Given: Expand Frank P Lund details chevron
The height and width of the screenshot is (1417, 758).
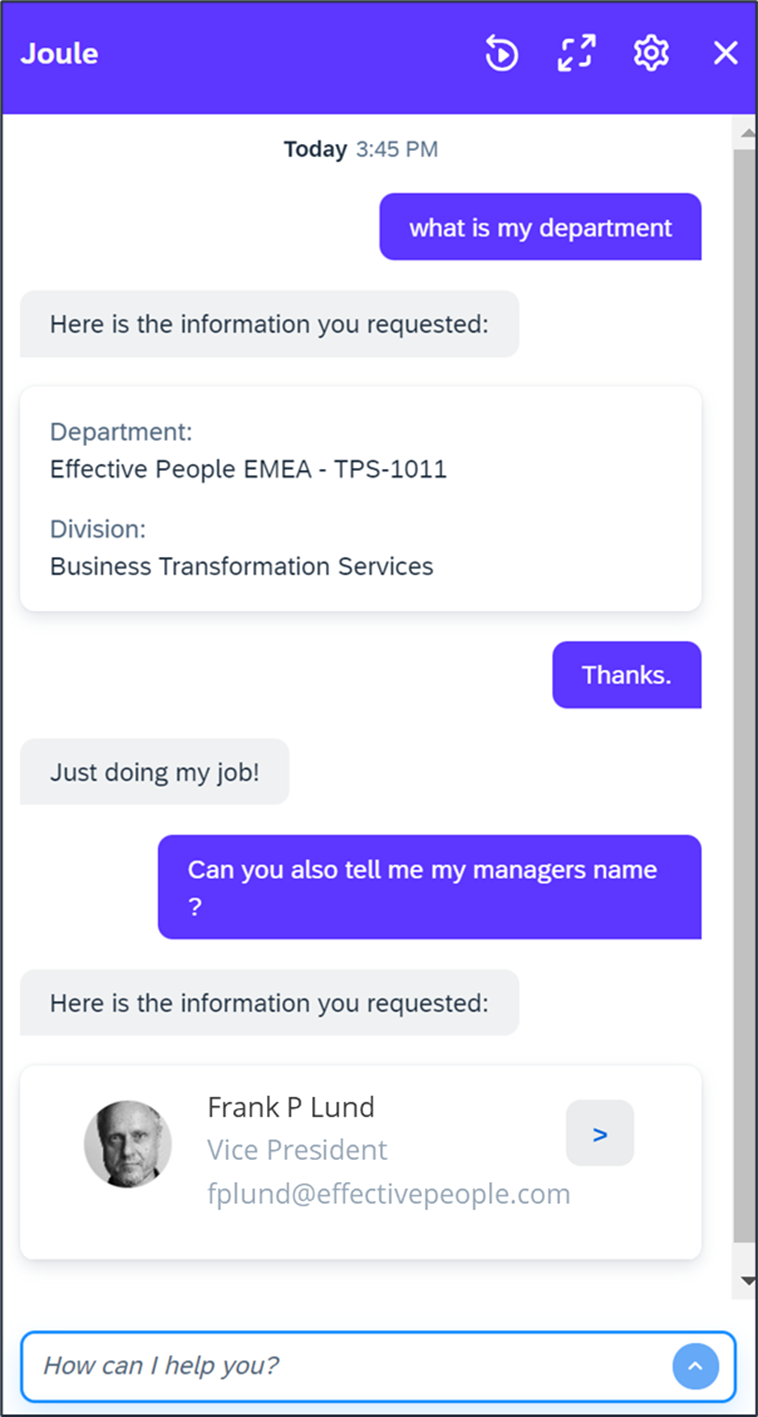Looking at the screenshot, I should tap(600, 1133).
